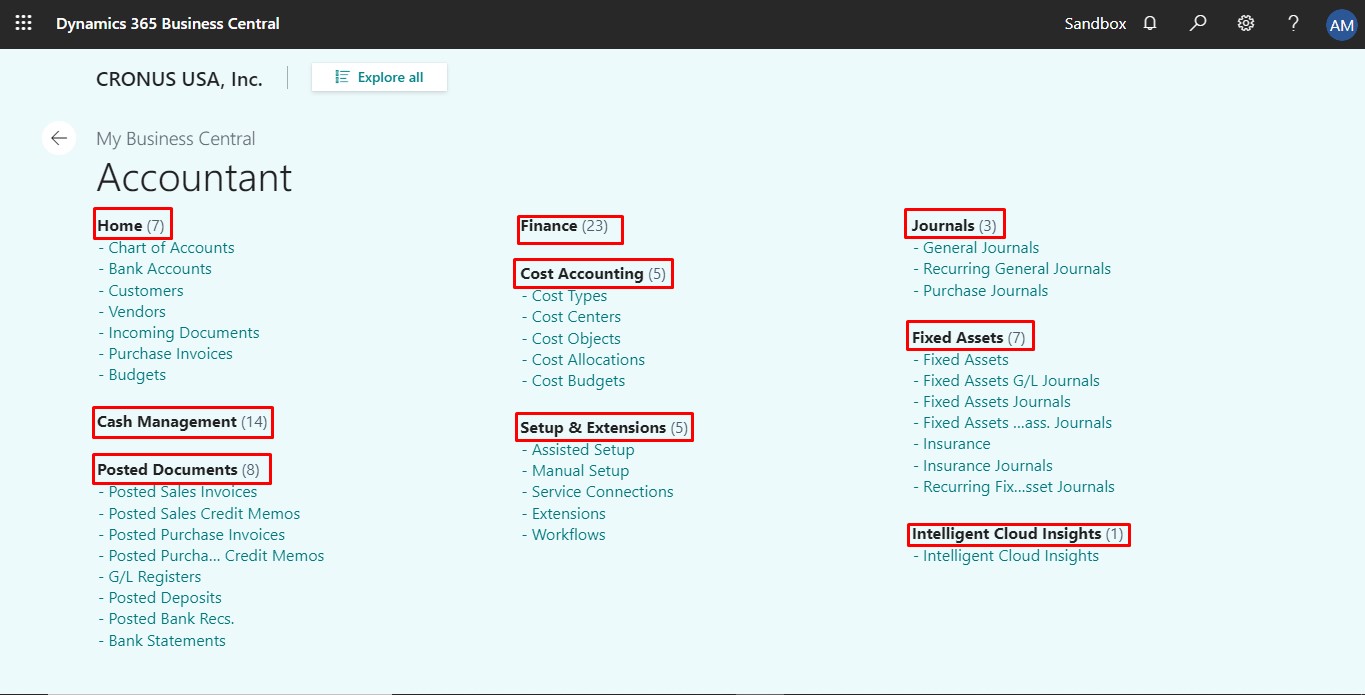Open Cost Objects

click(x=576, y=339)
